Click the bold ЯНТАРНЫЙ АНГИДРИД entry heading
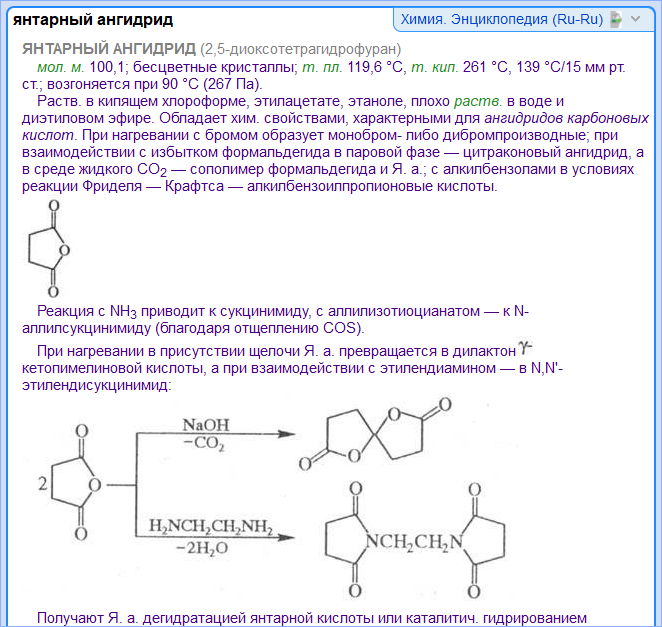The width and height of the screenshot is (662, 627). [108, 49]
